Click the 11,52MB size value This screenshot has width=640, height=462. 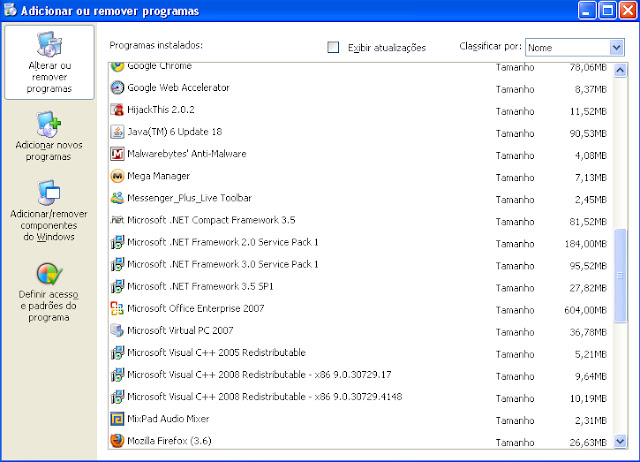[x=588, y=112]
